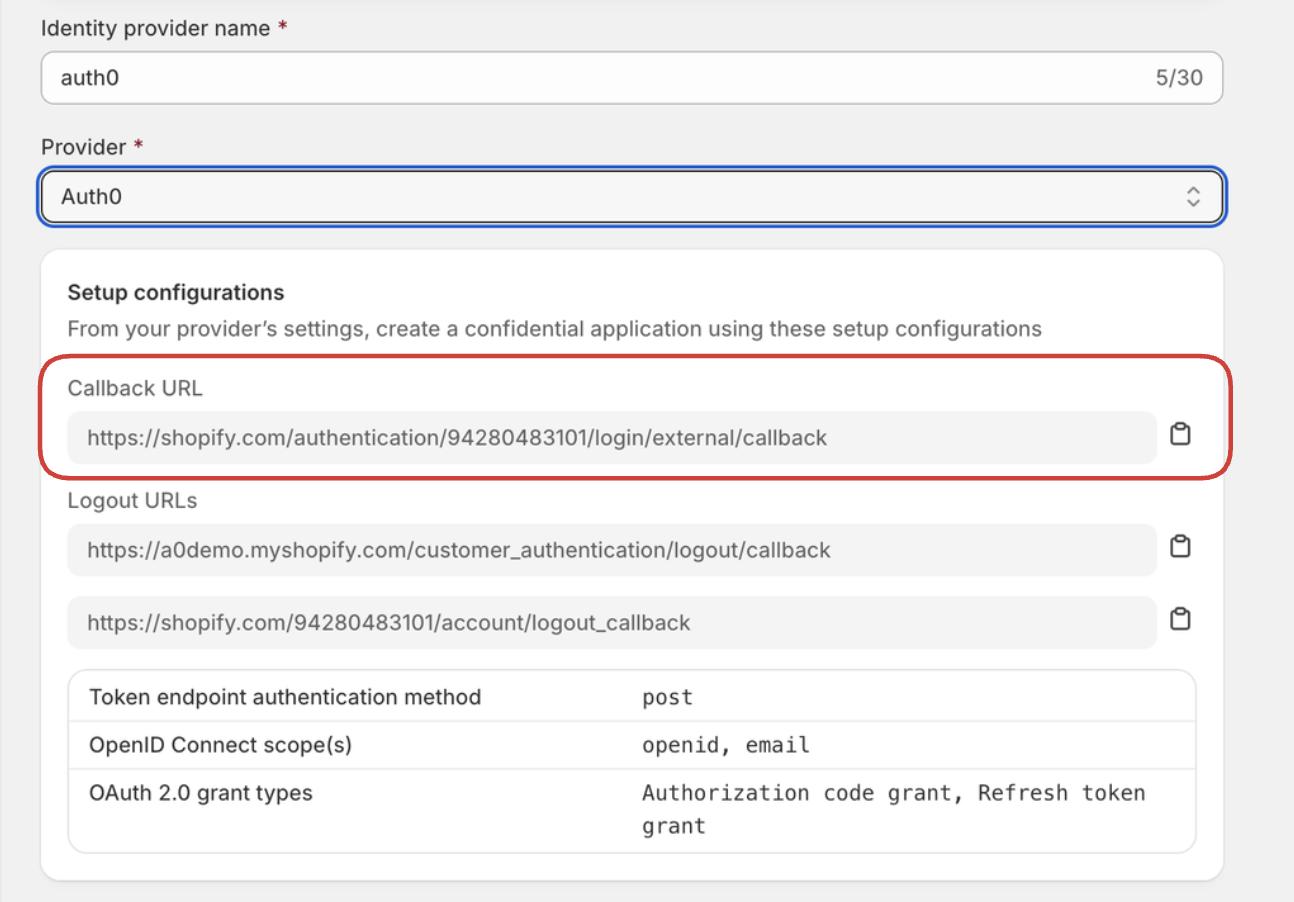Click the 5/30 character counter
The height and width of the screenshot is (902, 1294).
[x=1179, y=78]
